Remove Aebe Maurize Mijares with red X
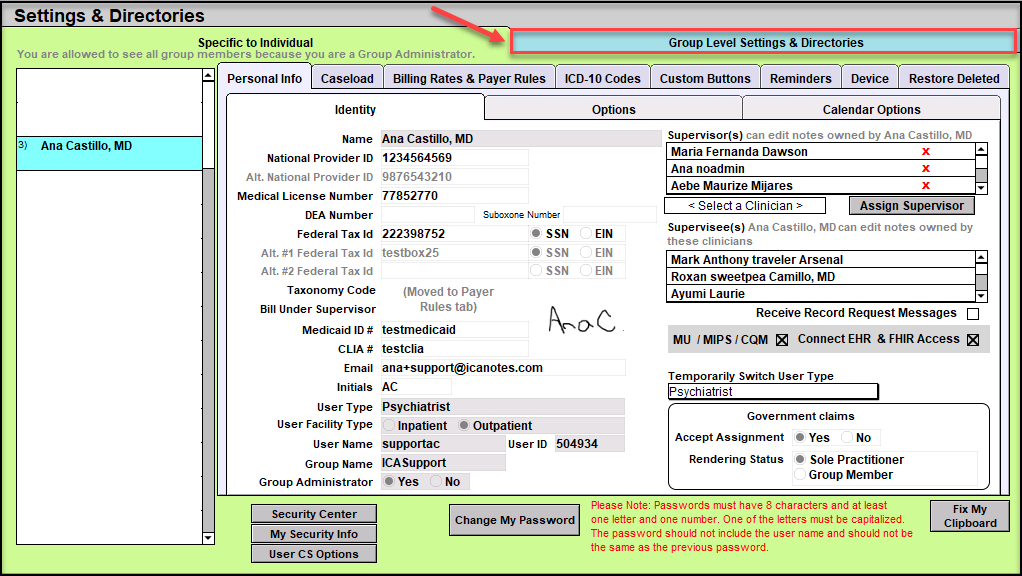 pyautogui.click(x=926, y=186)
